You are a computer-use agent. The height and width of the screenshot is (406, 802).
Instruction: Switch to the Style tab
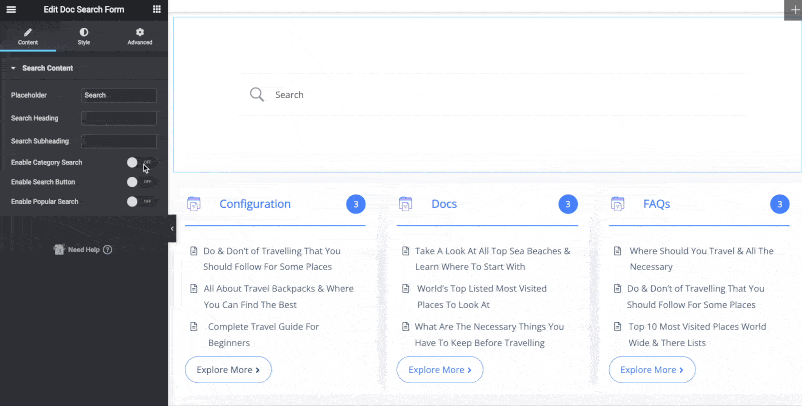tap(84, 37)
